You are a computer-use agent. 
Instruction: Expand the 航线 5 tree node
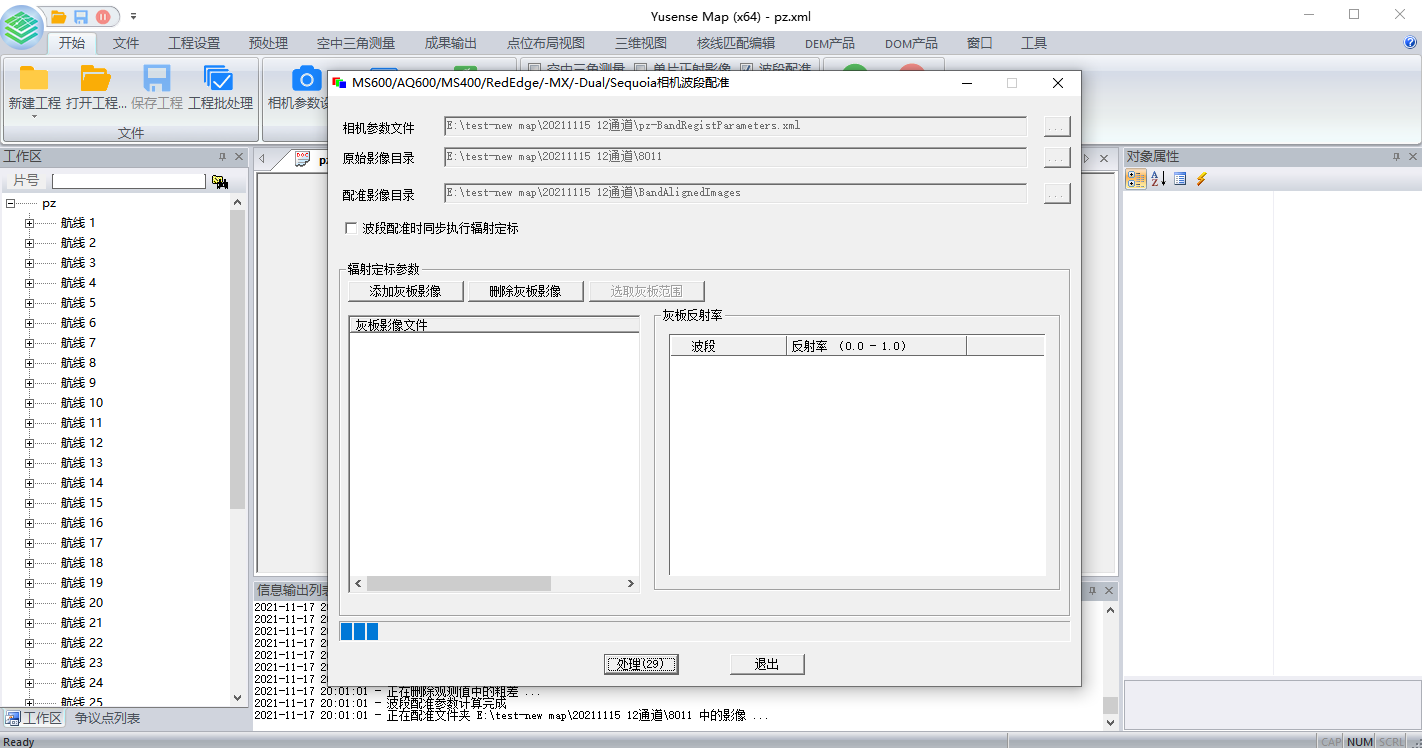[29, 303]
